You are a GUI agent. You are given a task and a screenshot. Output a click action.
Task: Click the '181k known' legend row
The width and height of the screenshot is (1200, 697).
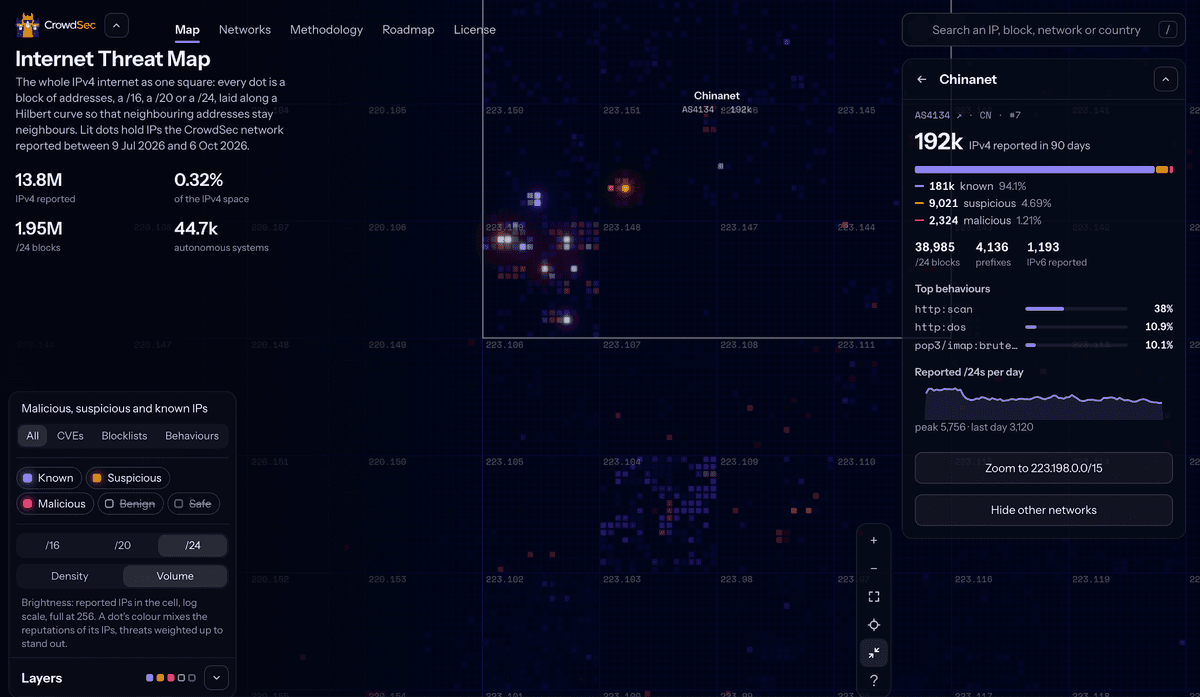coord(971,186)
